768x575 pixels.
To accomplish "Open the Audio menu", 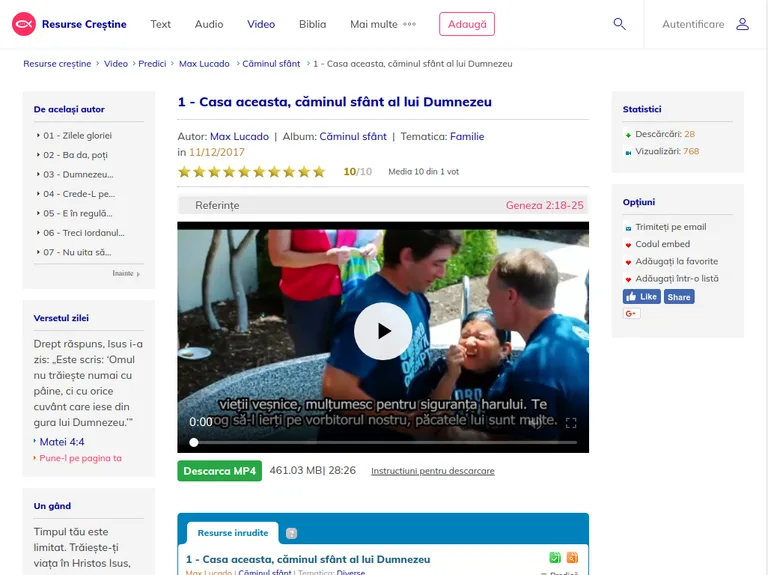I will coord(209,24).
